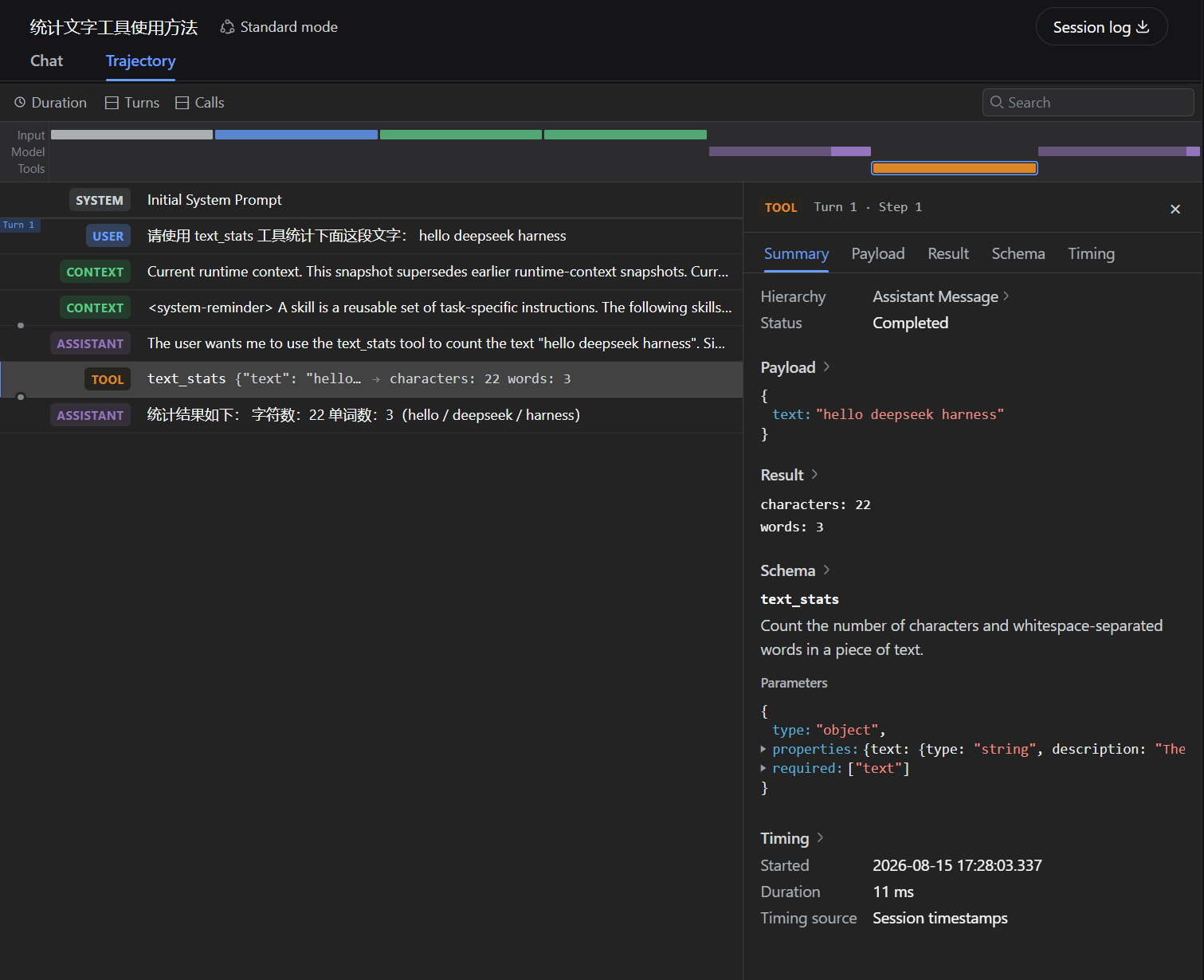Close the tool detail panel
This screenshot has height=980, width=1204.
point(1175,209)
